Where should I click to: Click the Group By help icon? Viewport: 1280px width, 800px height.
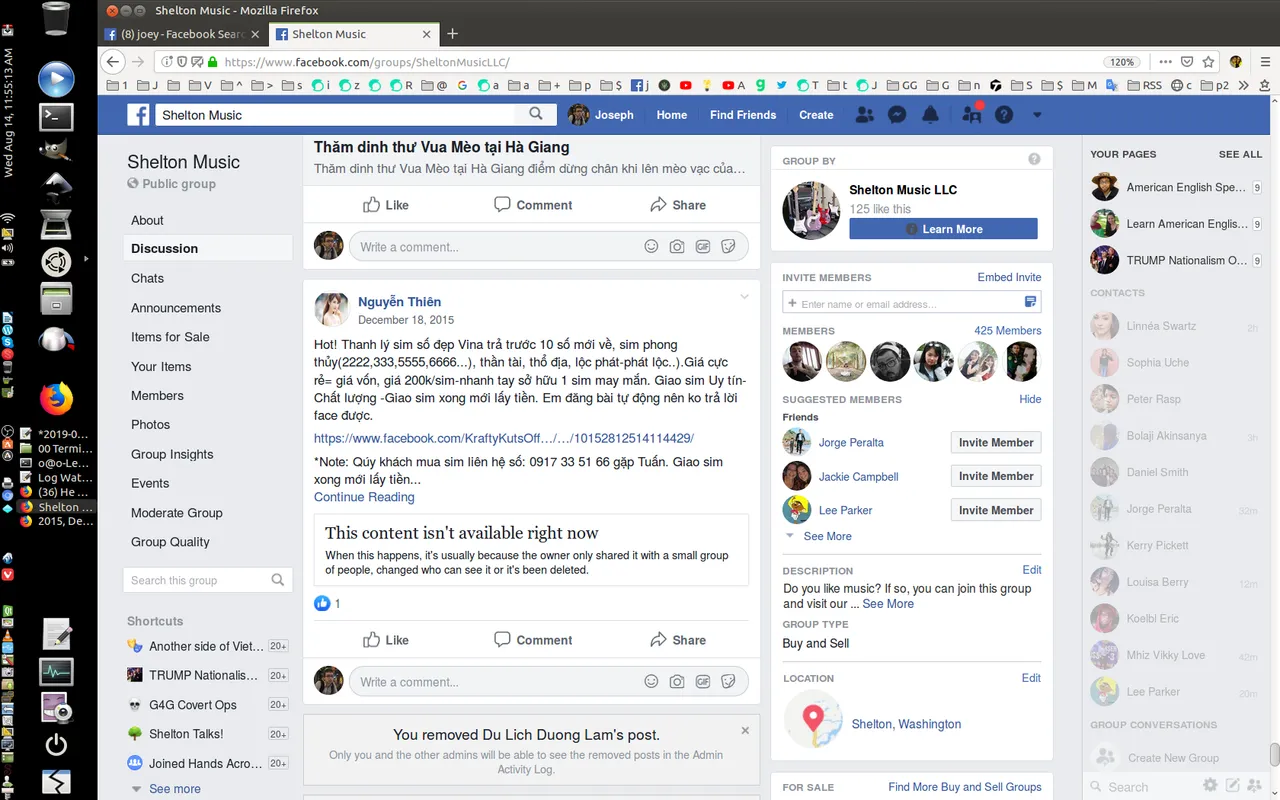[x=1034, y=159]
